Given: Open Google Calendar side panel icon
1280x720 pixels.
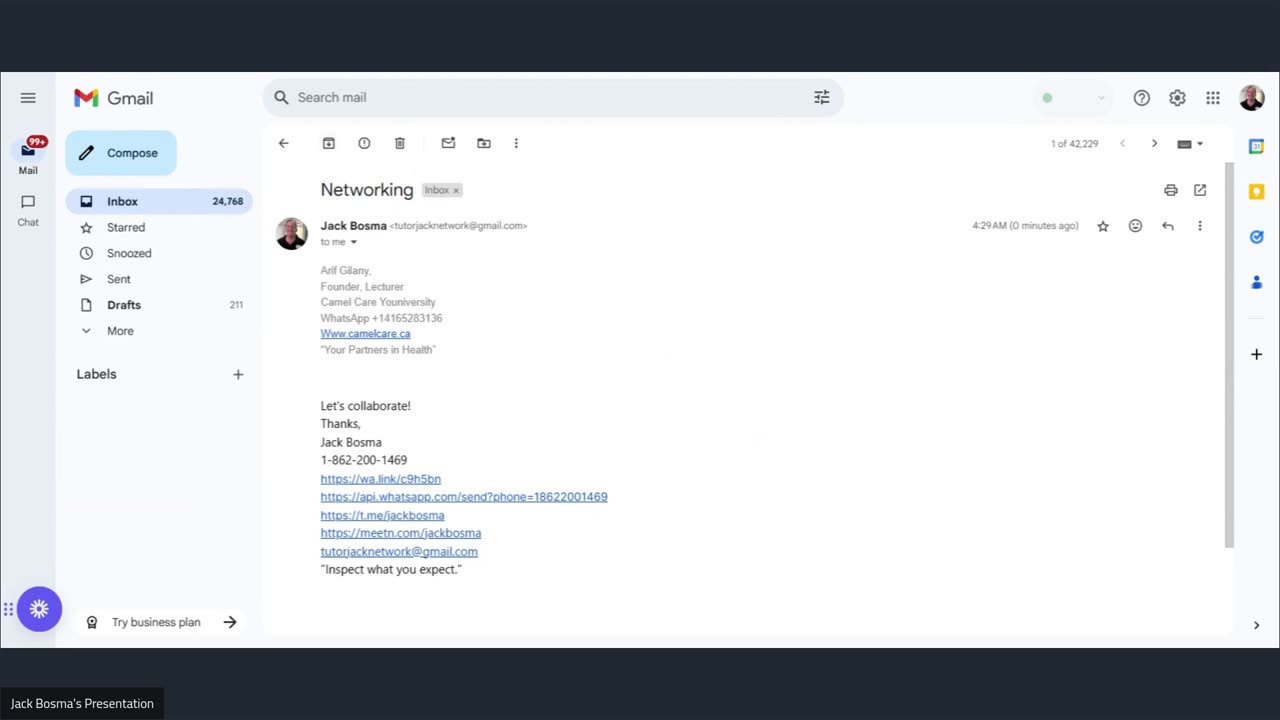Looking at the screenshot, I should click(x=1257, y=146).
